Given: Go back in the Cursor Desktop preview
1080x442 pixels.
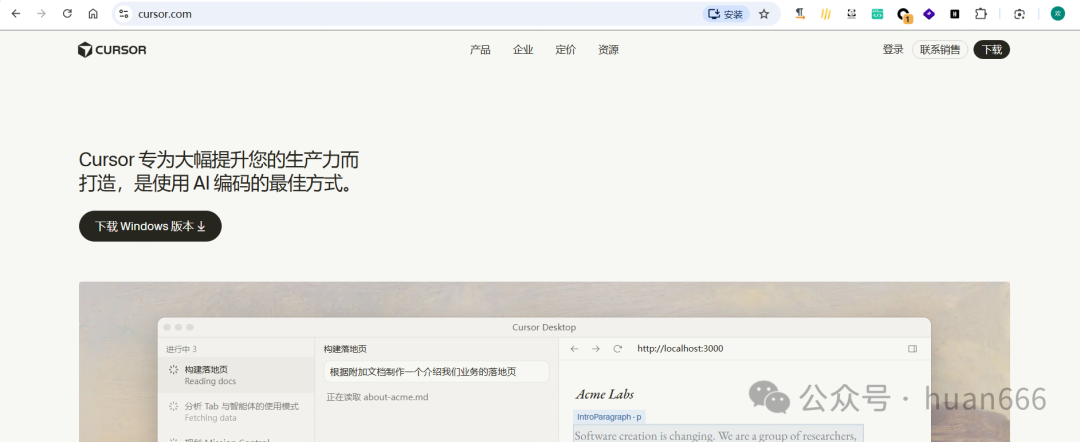Looking at the screenshot, I should [574, 349].
